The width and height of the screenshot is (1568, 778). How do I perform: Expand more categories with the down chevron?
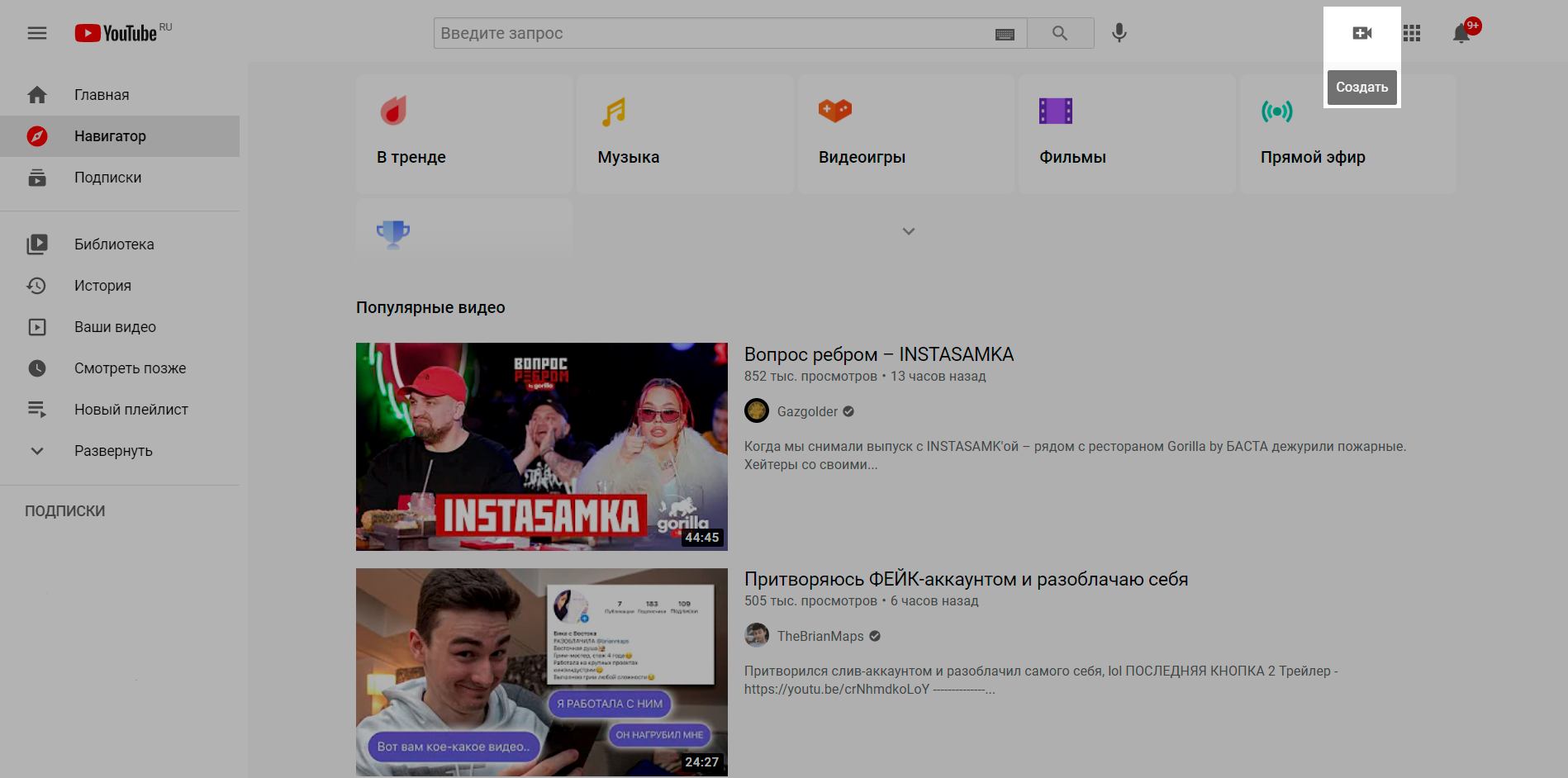(909, 231)
